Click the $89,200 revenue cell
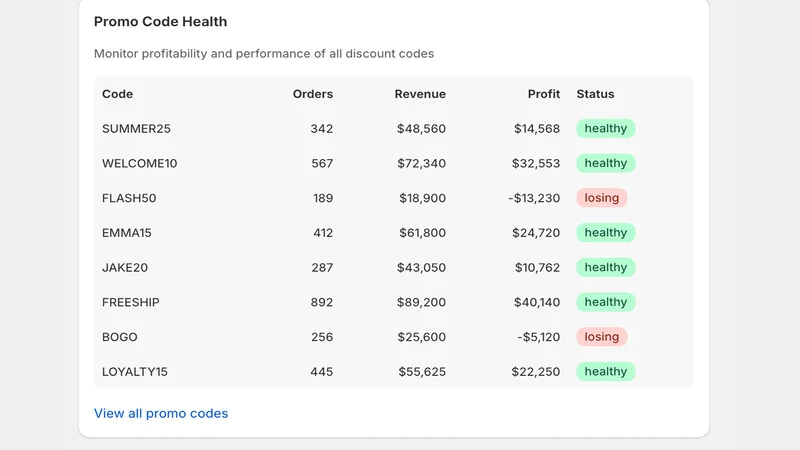Viewport: 800px width, 450px height. click(421, 302)
